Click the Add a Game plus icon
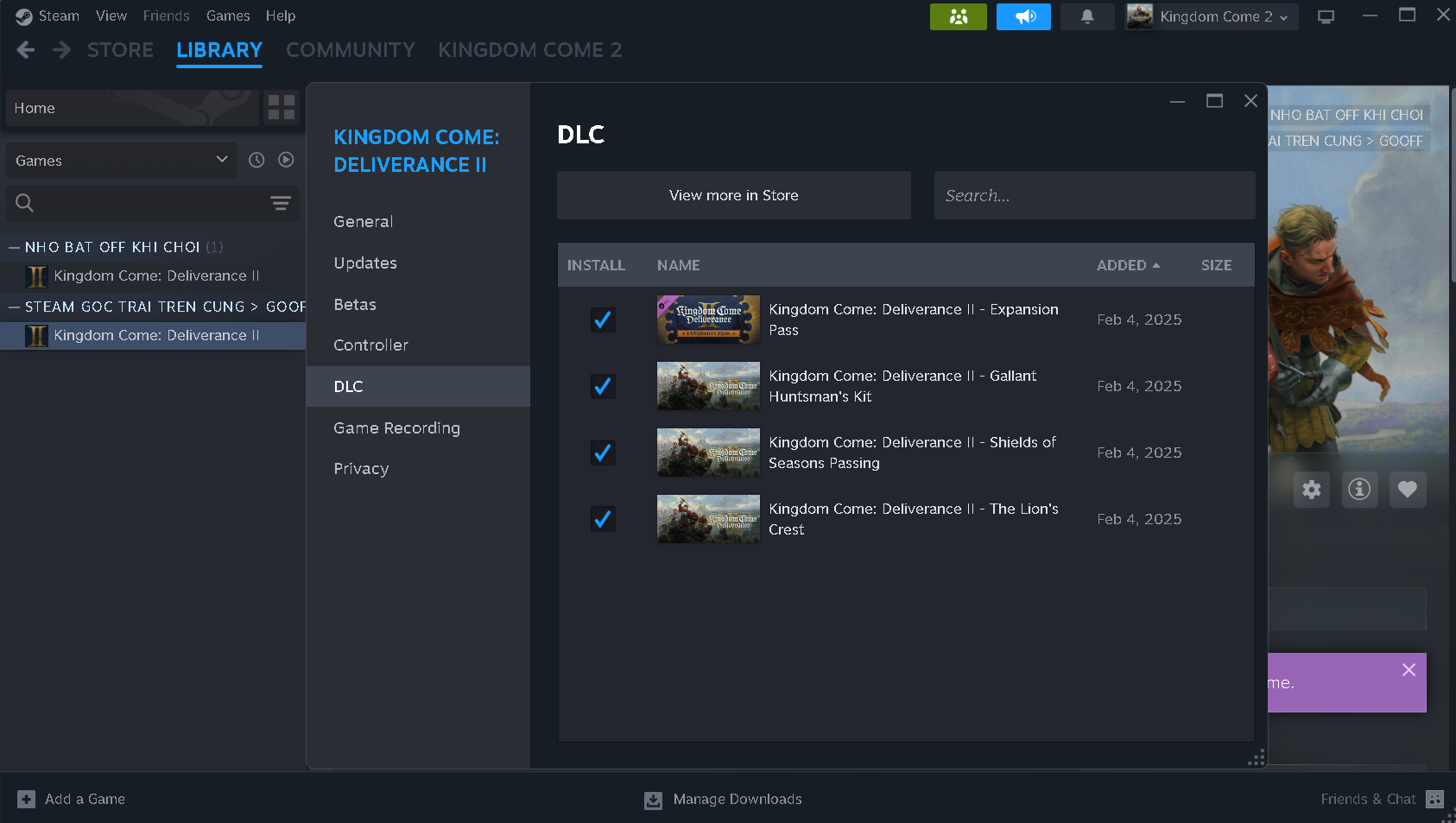 [x=27, y=799]
